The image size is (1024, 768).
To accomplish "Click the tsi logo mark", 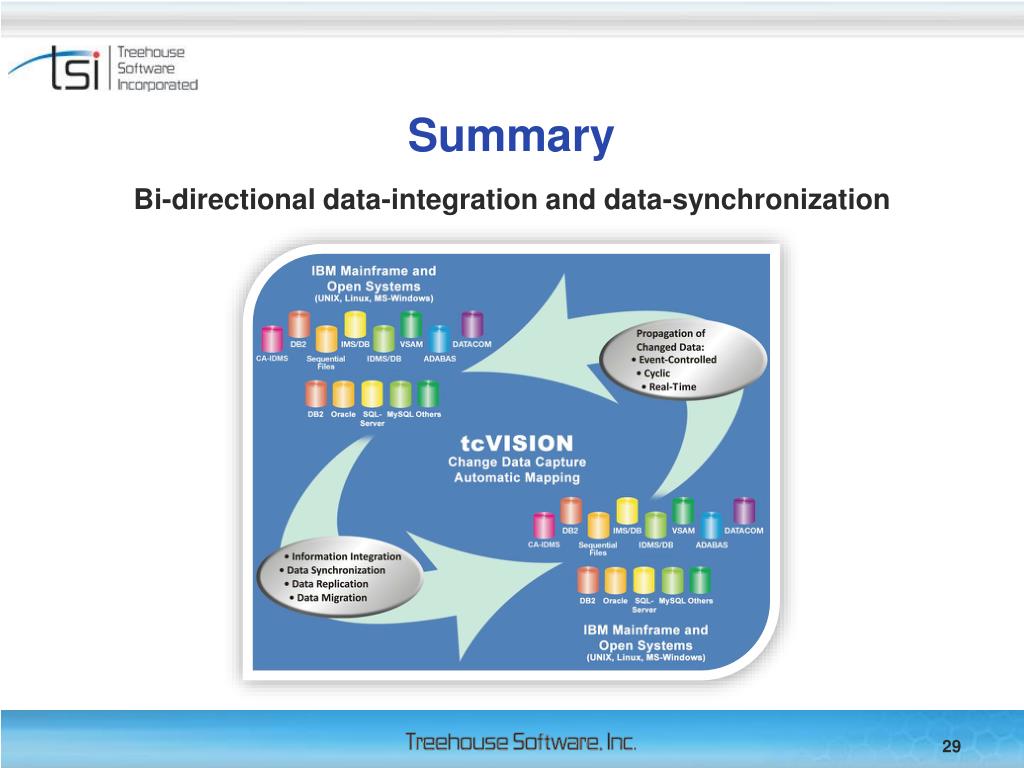I will click(x=56, y=68).
